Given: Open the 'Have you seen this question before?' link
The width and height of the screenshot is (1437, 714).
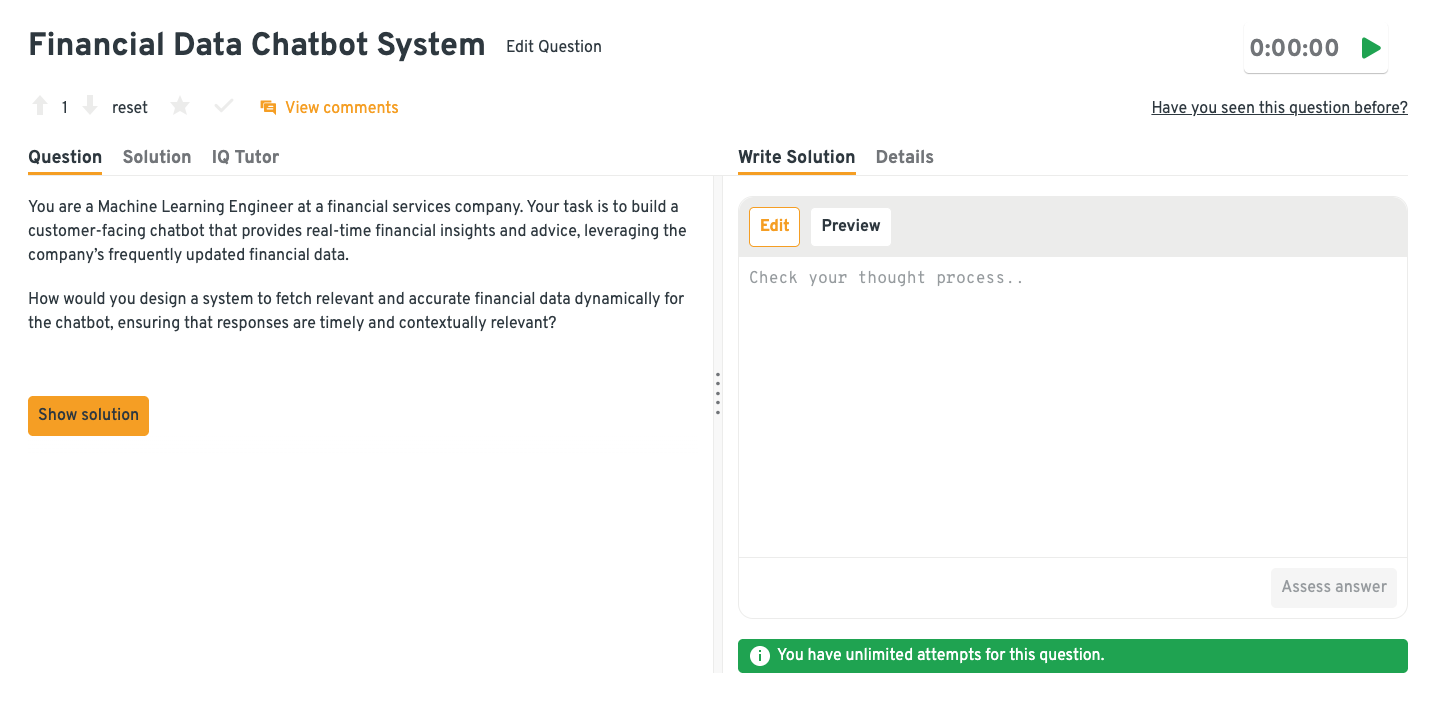Looking at the screenshot, I should (1279, 107).
